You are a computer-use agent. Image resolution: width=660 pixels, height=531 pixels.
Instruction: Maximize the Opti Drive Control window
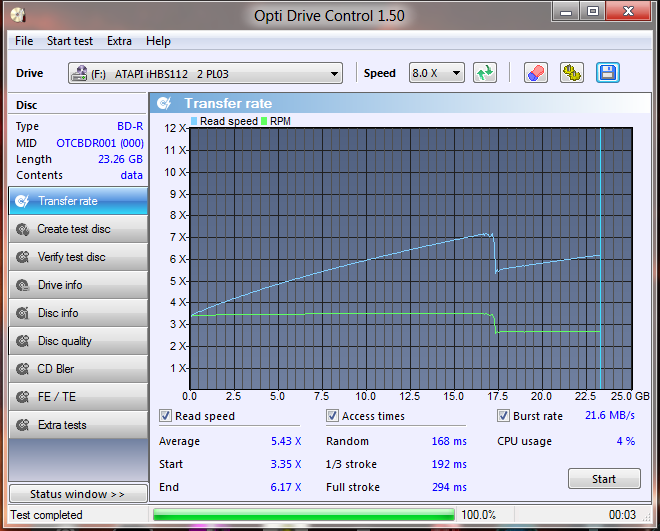pyautogui.click(x=593, y=12)
